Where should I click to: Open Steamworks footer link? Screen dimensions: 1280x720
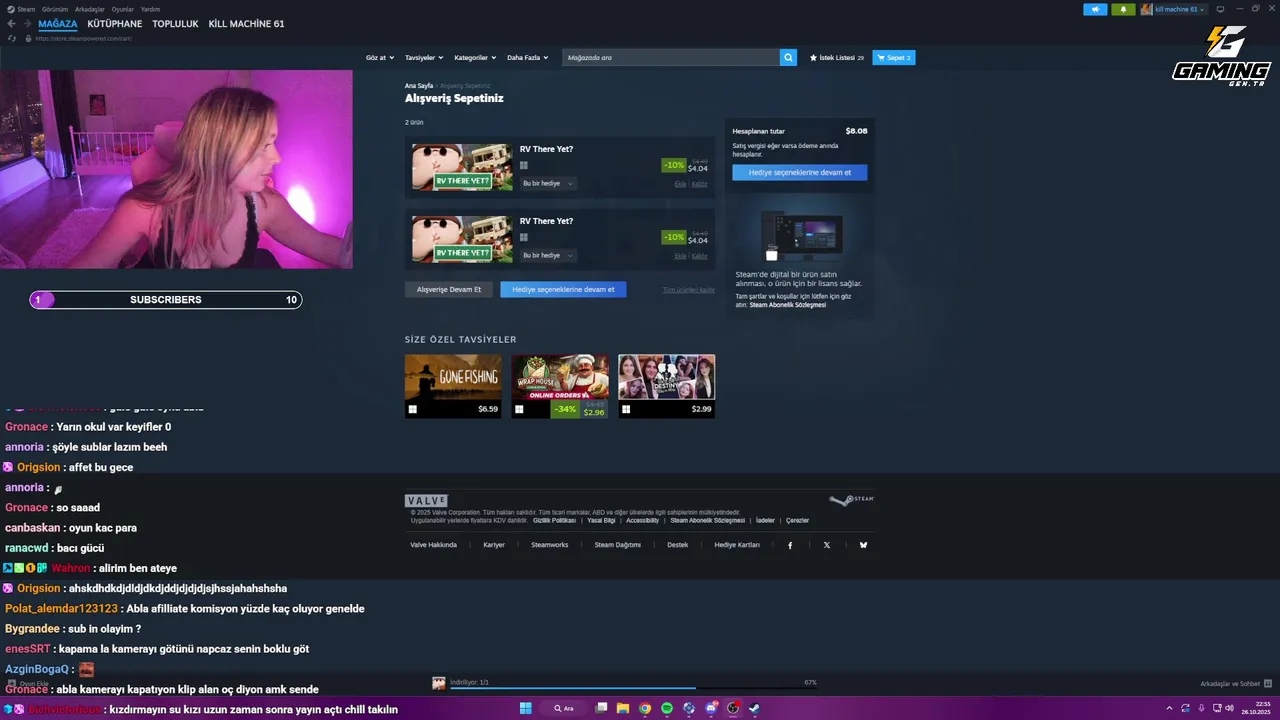point(549,545)
